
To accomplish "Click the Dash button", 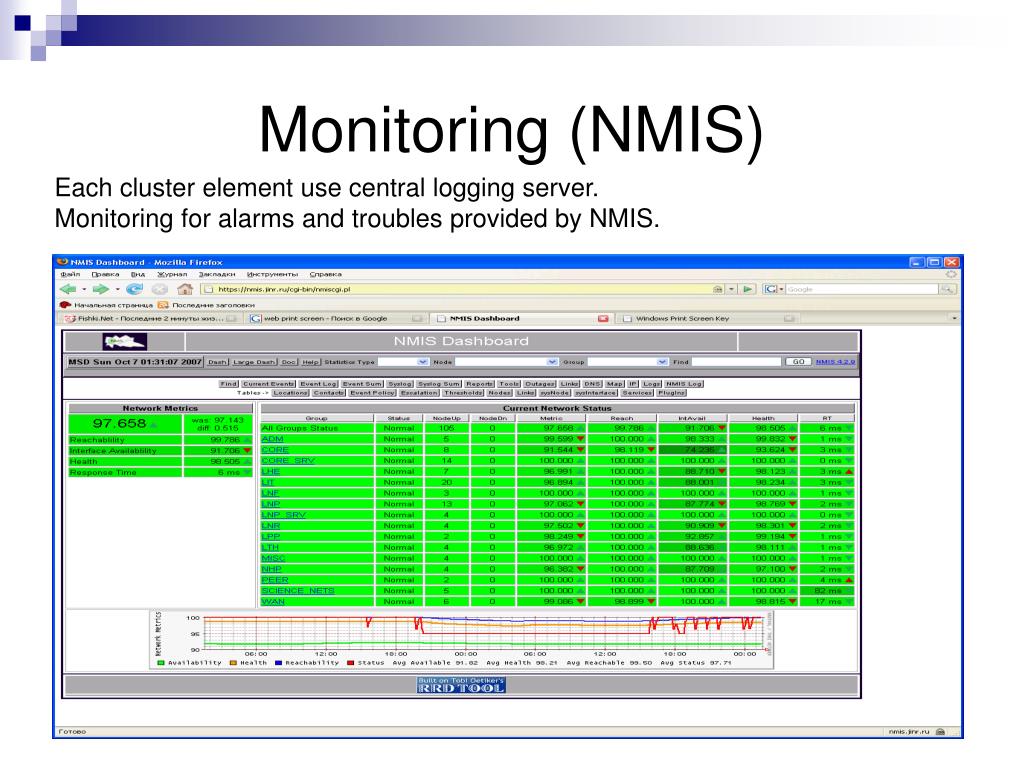I will (x=217, y=362).
